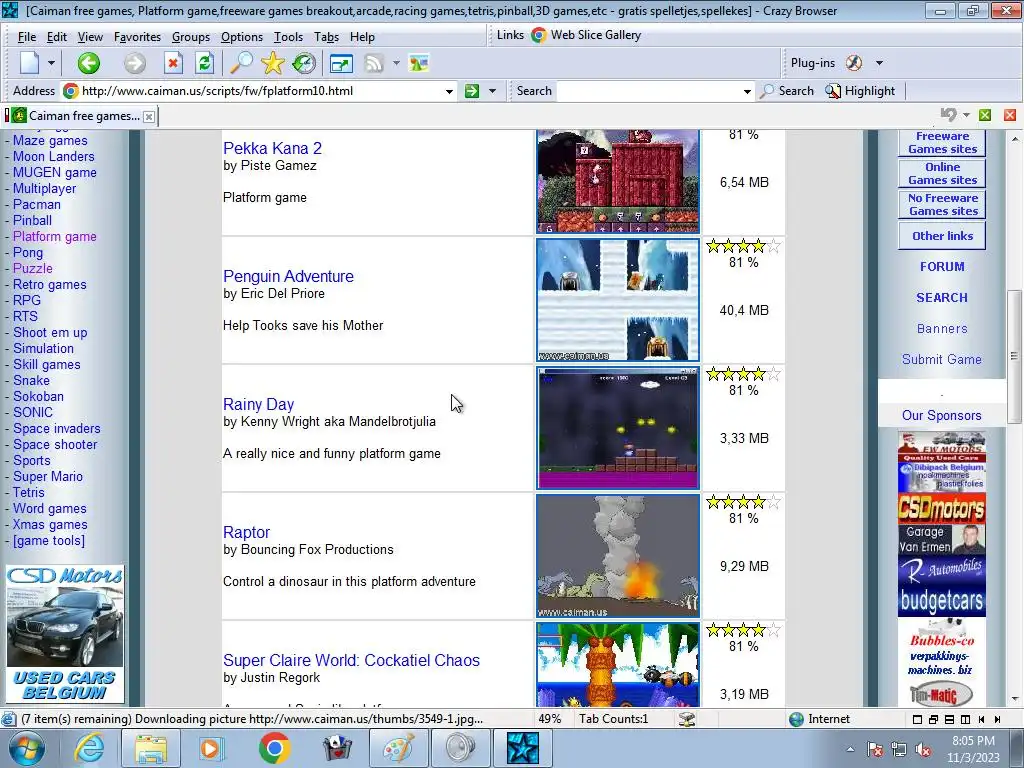
Task: Click the Penguin Adventure screenshot thumbnail
Action: pos(618,300)
